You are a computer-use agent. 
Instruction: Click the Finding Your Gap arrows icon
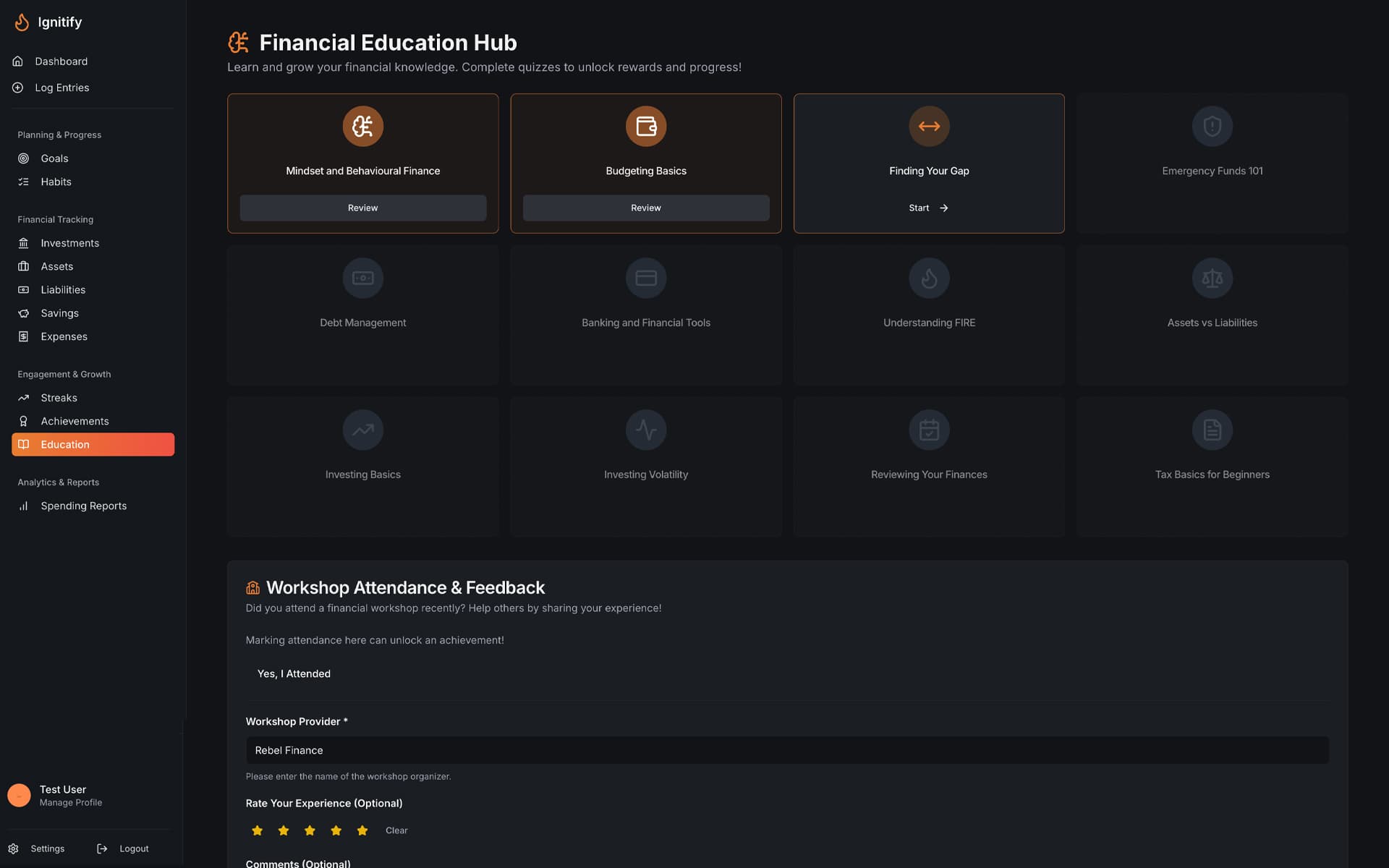[929, 127]
